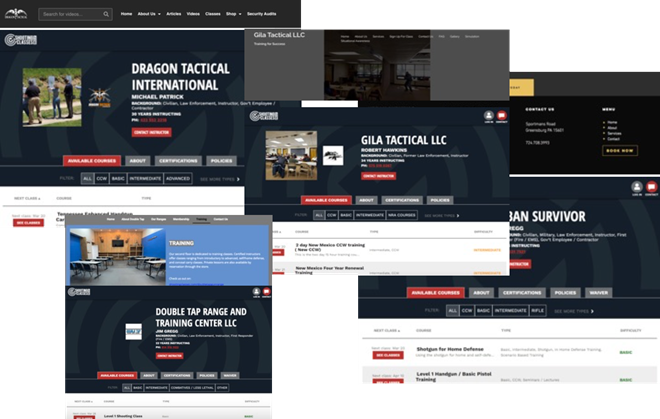Expand See More Types on Dragon Tactical page
The image size is (660, 419).
[x=220, y=179]
